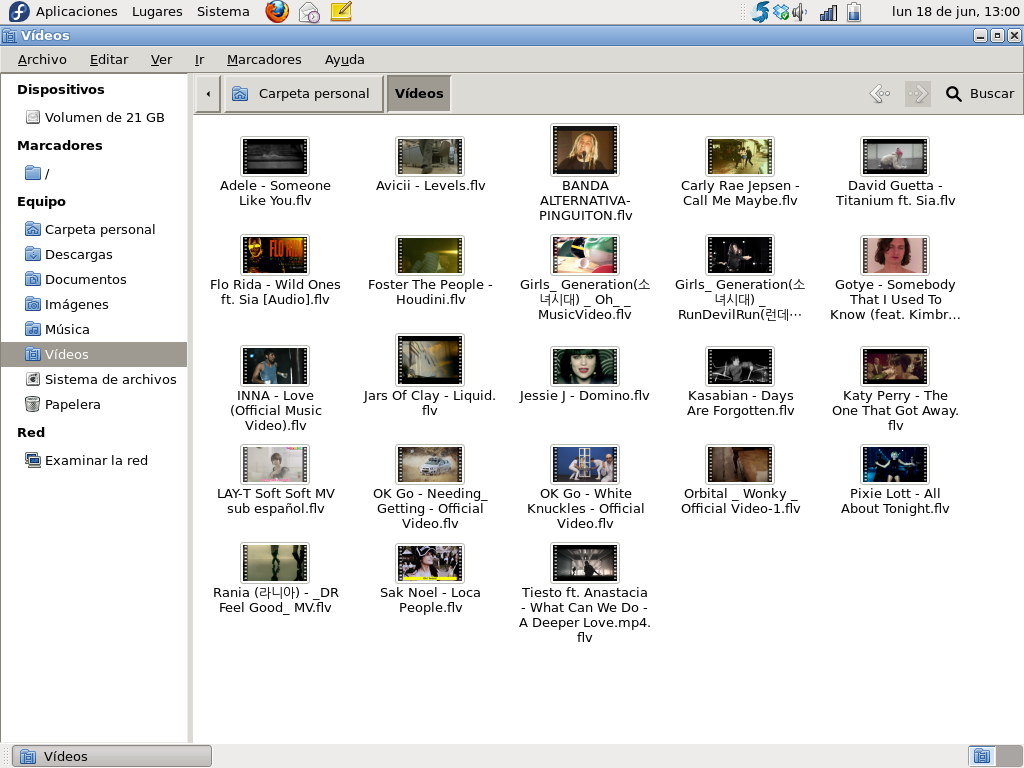Select Girls Generation RunDevilRun video
The image size is (1024, 768).
click(x=740, y=255)
